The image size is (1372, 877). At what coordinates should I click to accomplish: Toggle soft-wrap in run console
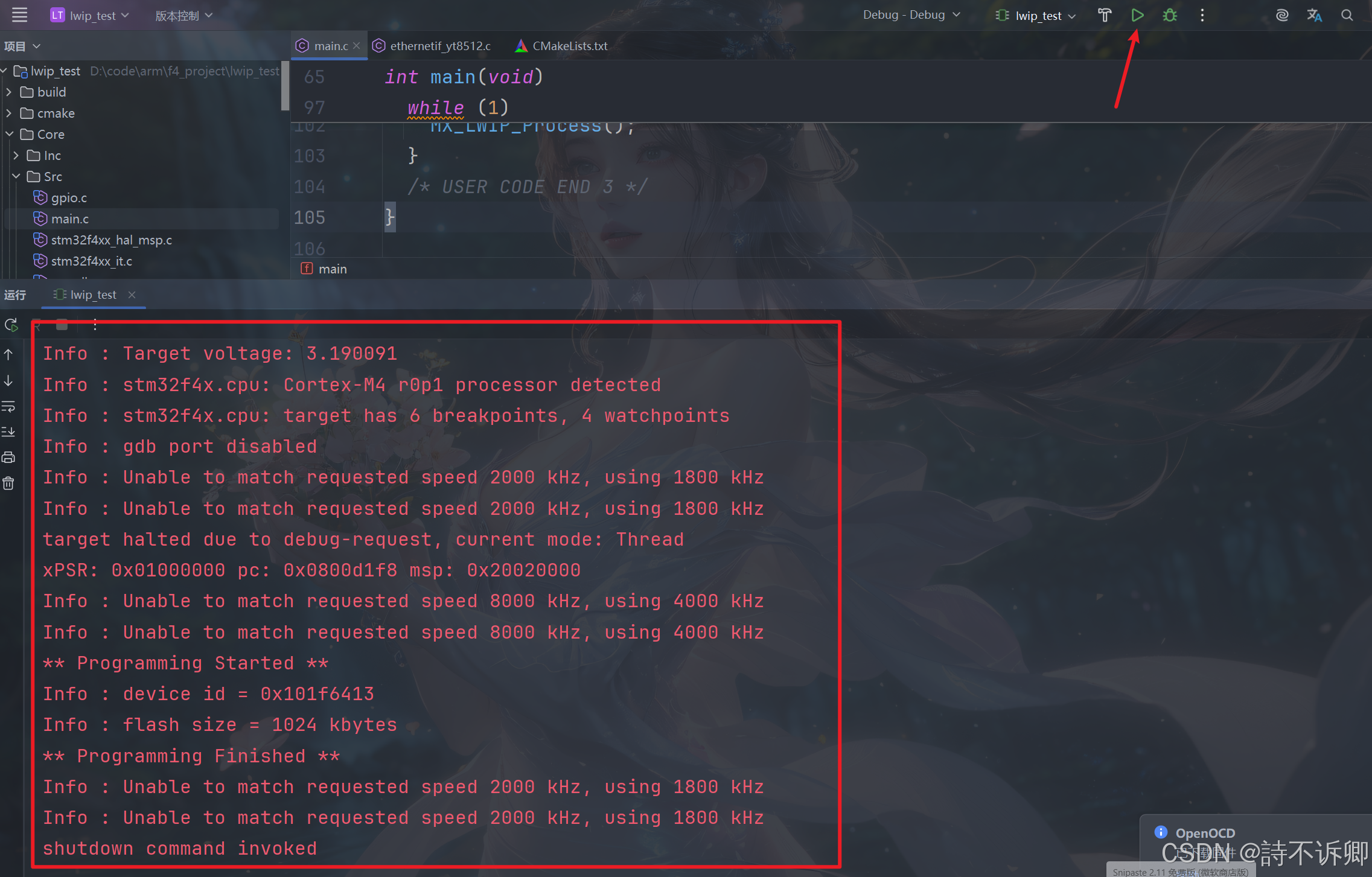[x=8, y=406]
